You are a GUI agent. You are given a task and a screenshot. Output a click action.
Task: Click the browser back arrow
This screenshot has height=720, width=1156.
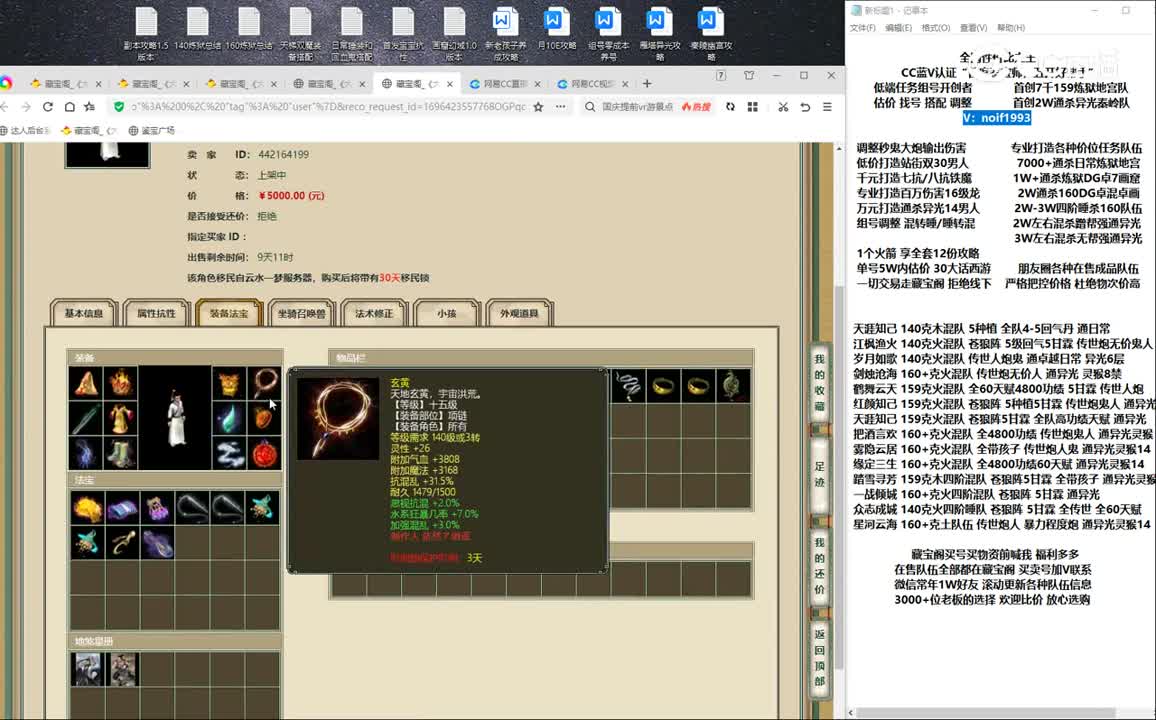point(5,107)
